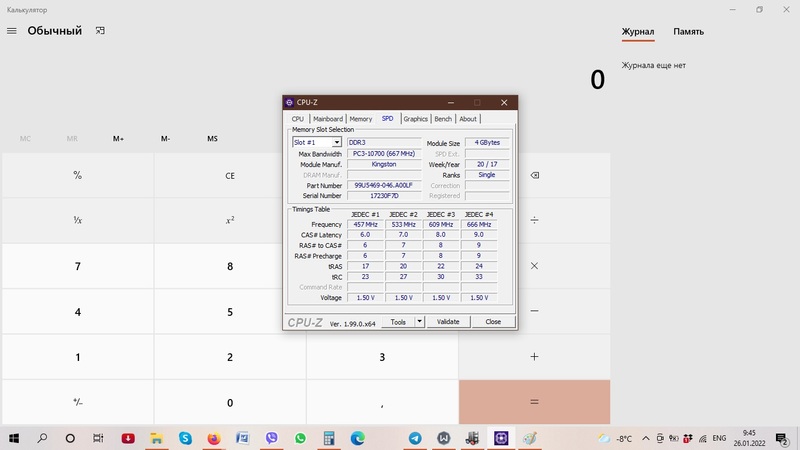The width and height of the screenshot is (800, 450).
Task: Switch to the Память tab in calculator
Action: (688, 31)
